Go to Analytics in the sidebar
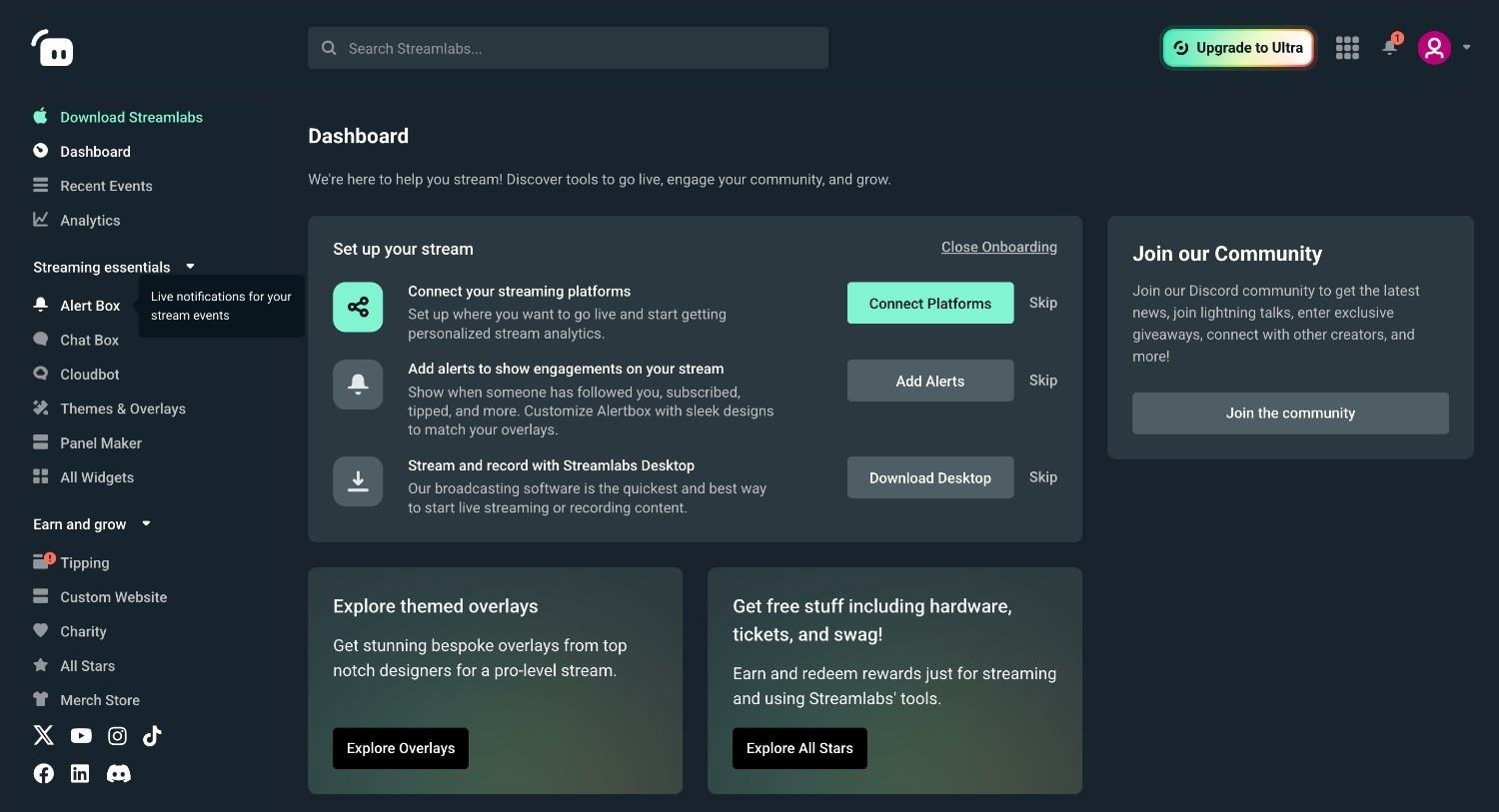This screenshot has height=812, width=1499. [90, 221]
